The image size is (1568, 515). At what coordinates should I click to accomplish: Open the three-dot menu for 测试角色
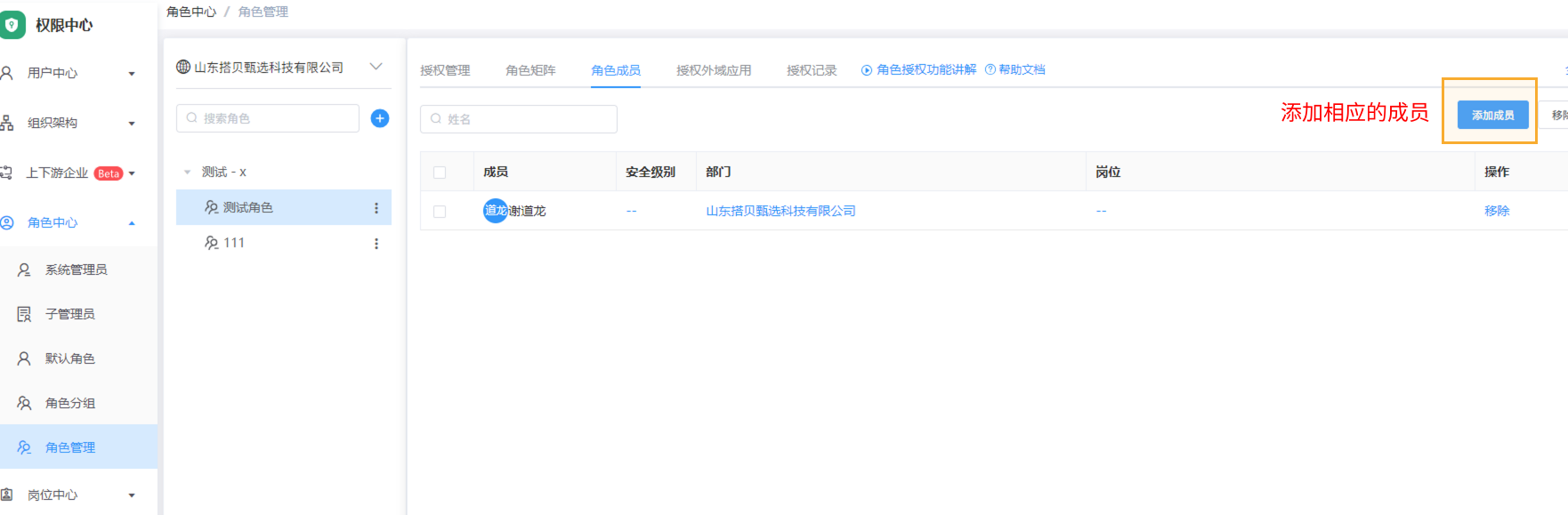(x=376, y=208)
